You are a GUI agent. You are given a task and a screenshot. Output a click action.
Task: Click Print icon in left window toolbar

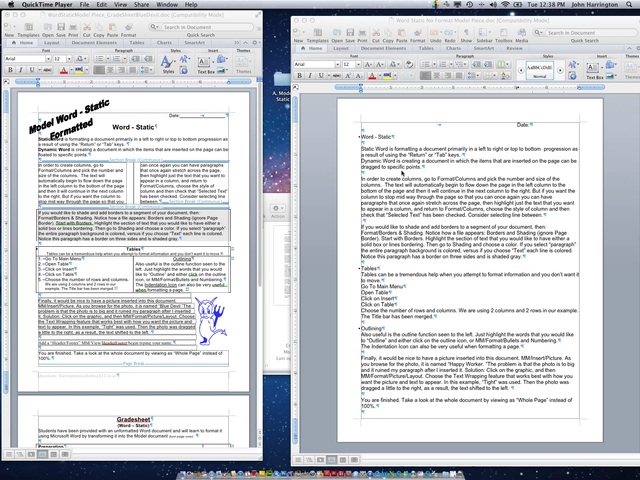point(73,27)
